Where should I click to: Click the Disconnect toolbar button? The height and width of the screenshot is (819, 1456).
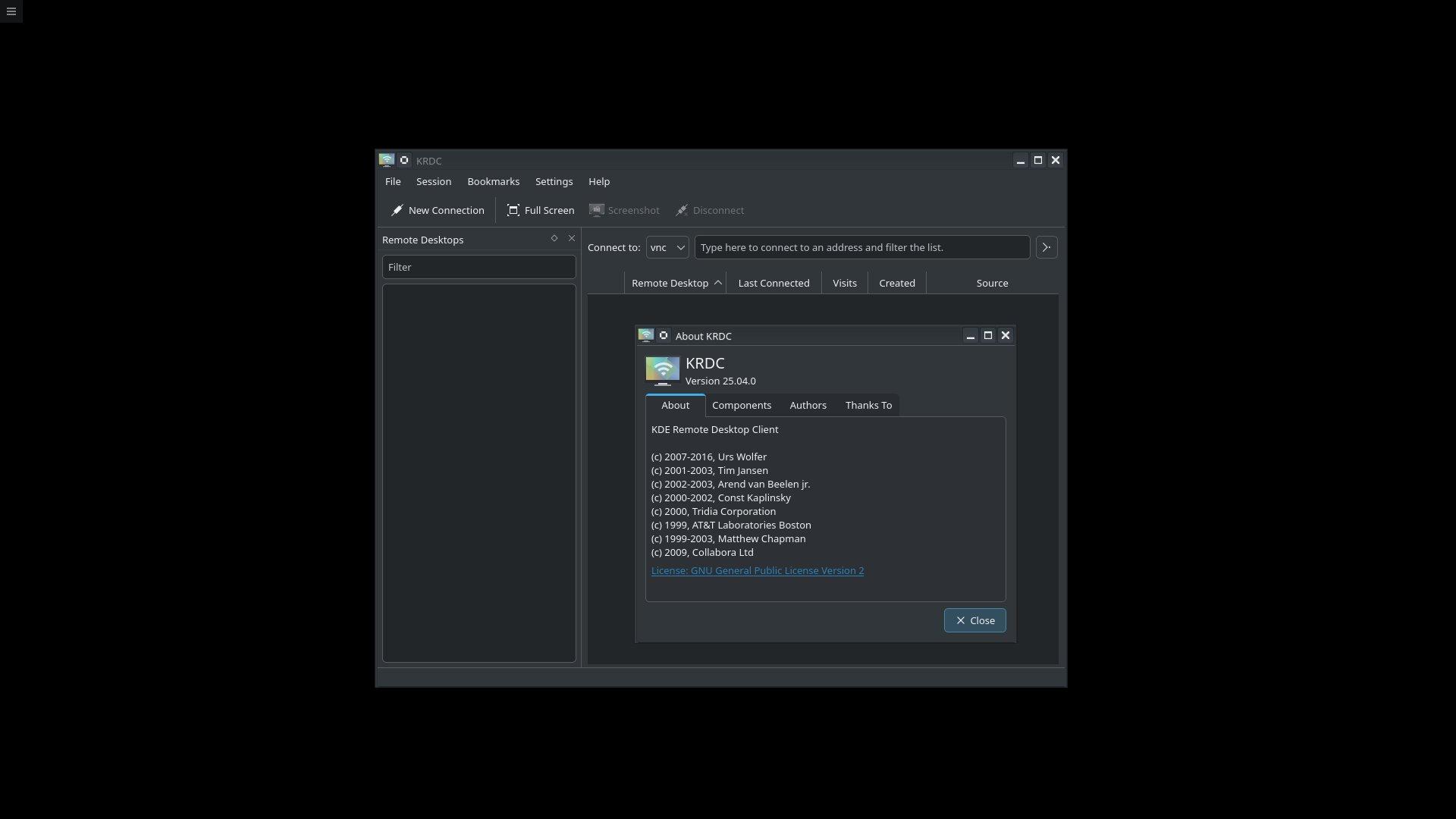coord(710,210)
